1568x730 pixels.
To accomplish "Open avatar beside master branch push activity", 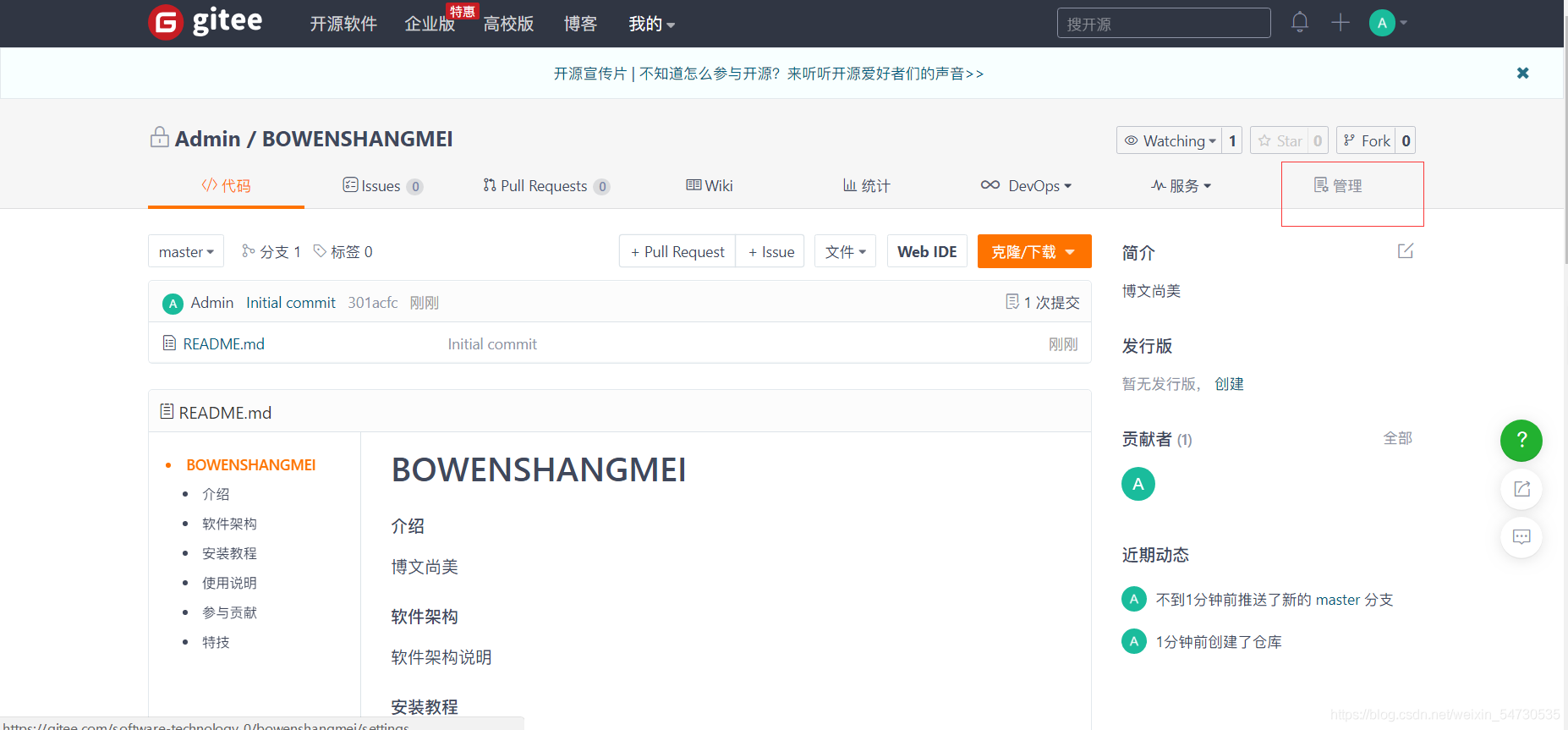I will [x=1134, y=599].
